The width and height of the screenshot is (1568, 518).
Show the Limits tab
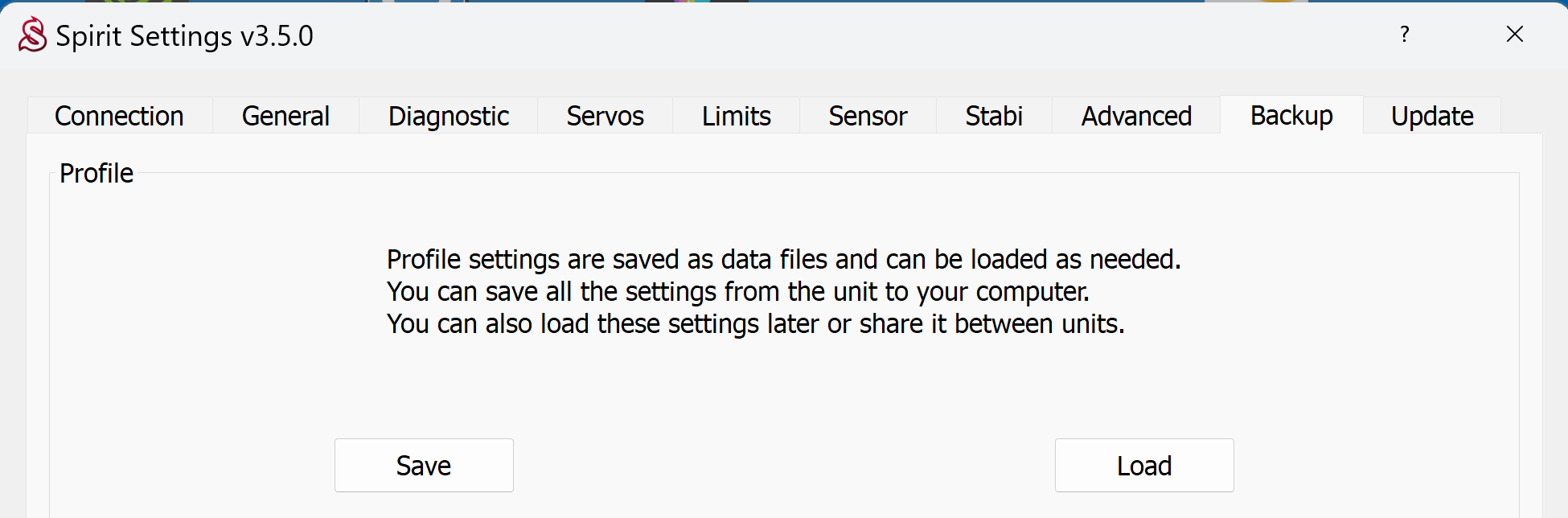click(x=736, y=116)
